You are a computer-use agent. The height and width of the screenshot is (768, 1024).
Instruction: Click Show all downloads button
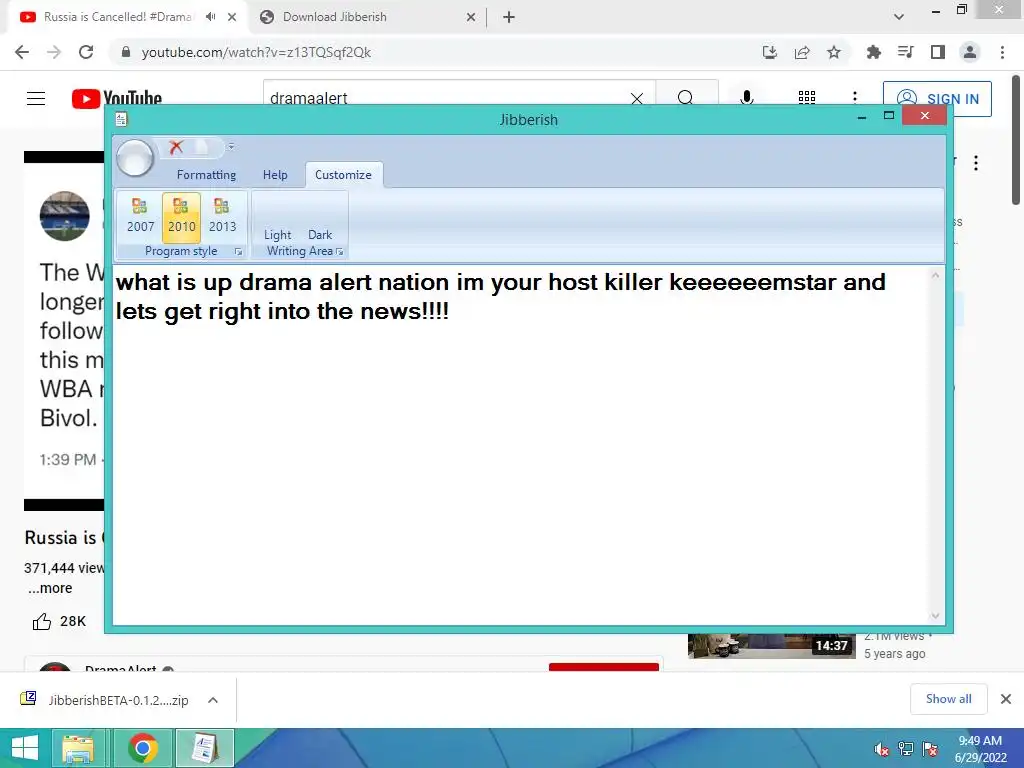(x=948, y=699)
